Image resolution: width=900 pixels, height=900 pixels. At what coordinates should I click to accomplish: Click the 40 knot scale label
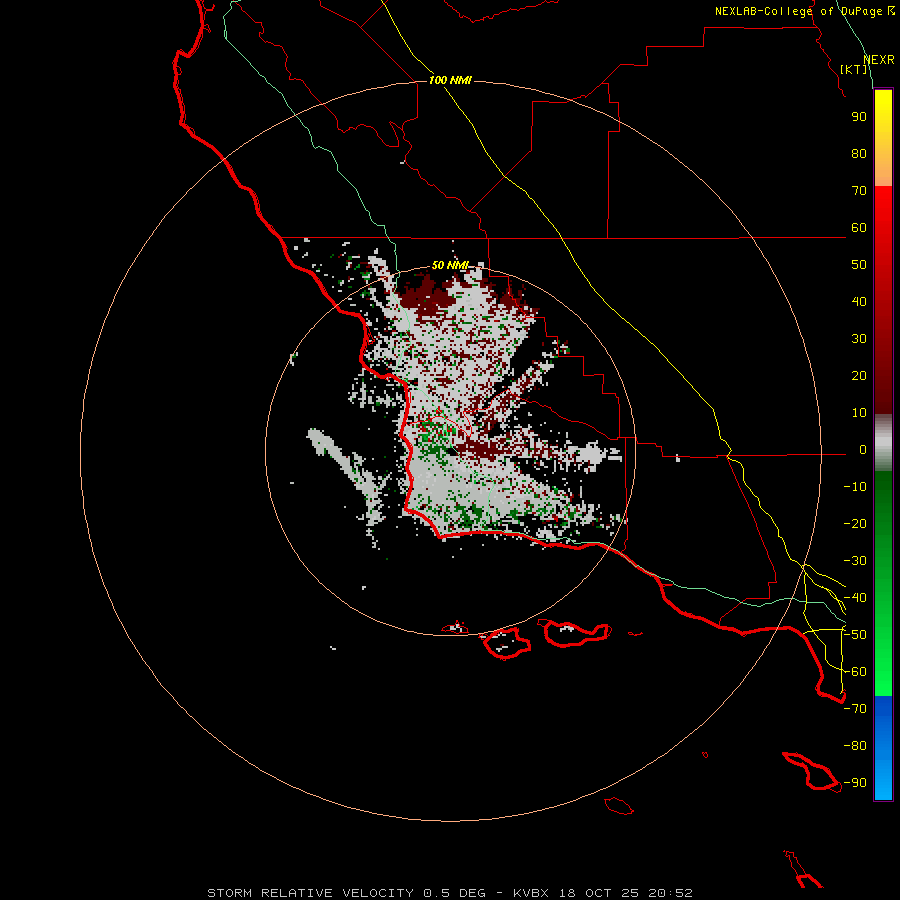[859, 301]
